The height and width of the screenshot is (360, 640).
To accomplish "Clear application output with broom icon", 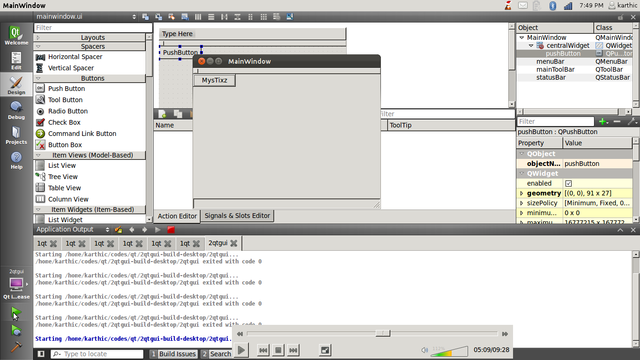I will [x=118, y=229].
